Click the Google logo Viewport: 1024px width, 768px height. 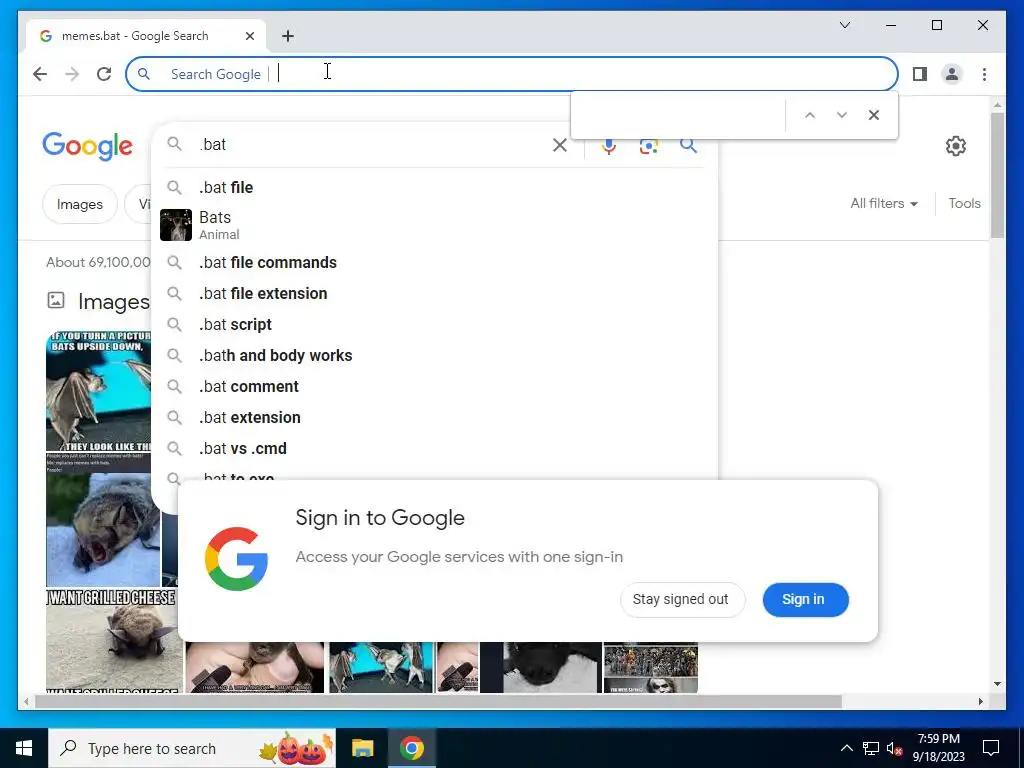click(x=88, y=146)
